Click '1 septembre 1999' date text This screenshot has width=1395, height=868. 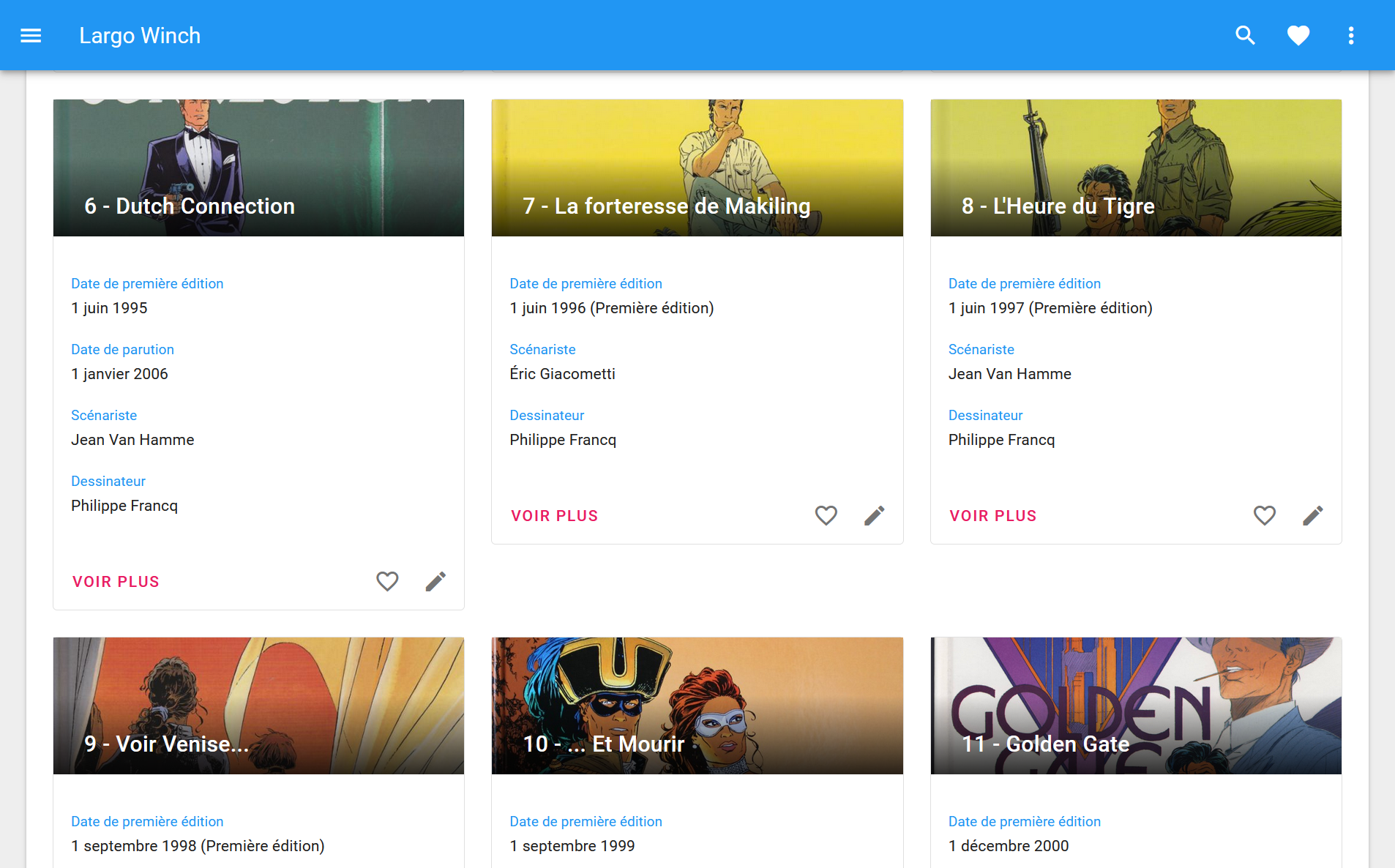pyautogui.click(x=572, y=846)
